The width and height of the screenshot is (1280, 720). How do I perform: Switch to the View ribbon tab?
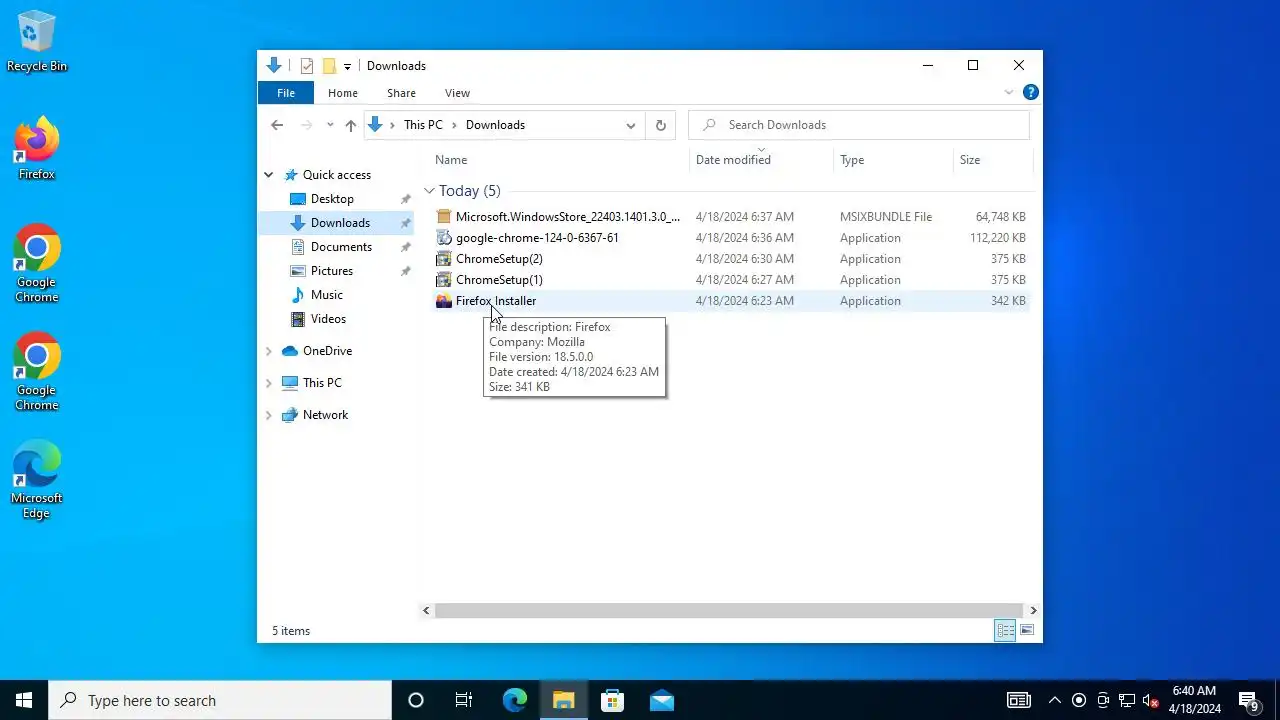click(x=457, y=93)
